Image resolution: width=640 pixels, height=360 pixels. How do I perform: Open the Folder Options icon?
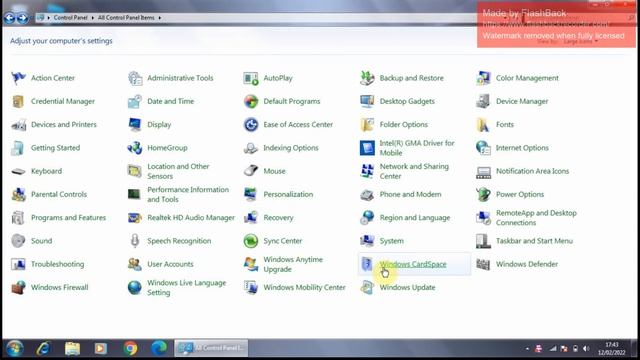[367, 124]
